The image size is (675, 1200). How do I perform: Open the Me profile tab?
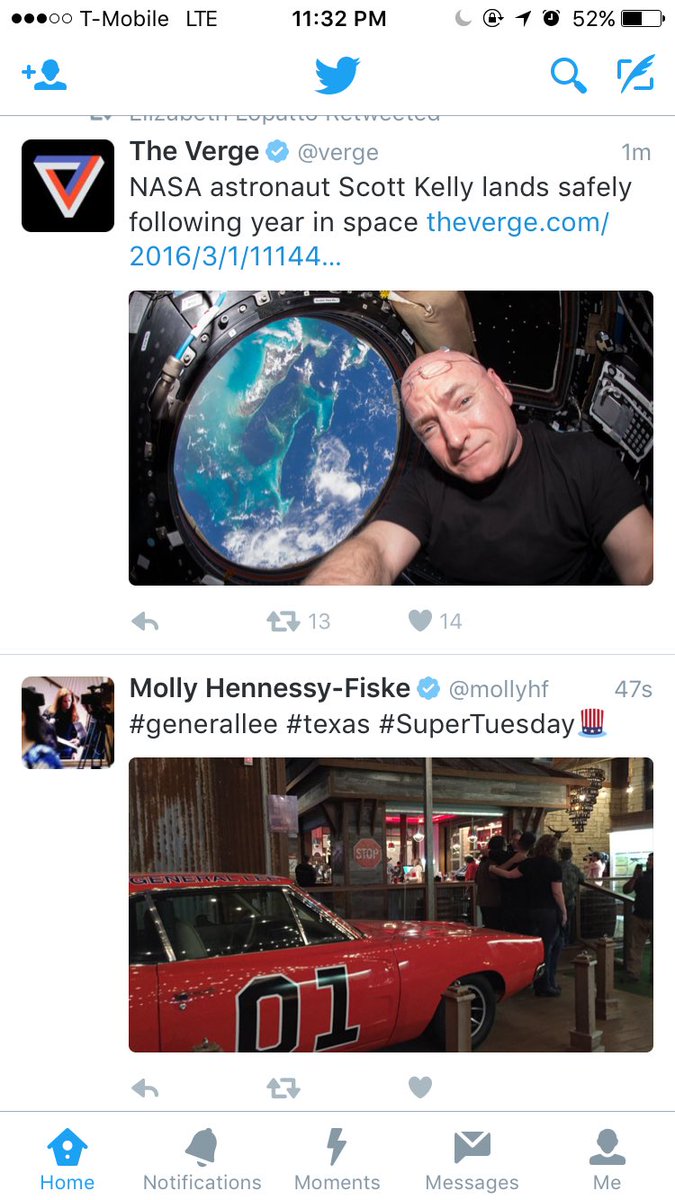[607, 1159]
